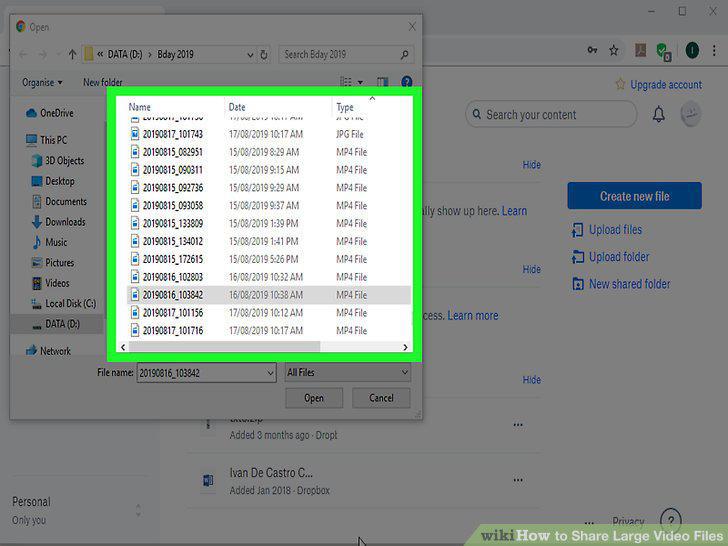
Task: Click Dropbox account avatar
Action: coord(690,114)
